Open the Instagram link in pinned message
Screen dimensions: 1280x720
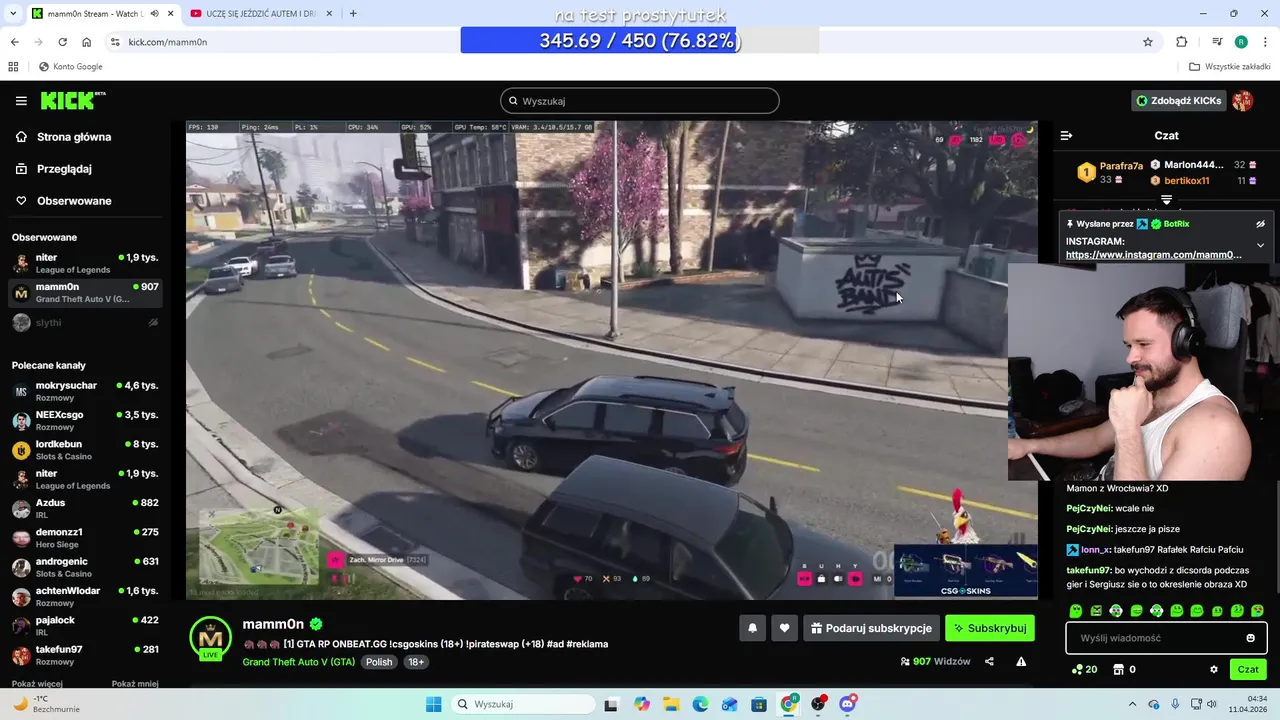[x=1153, y=255]
